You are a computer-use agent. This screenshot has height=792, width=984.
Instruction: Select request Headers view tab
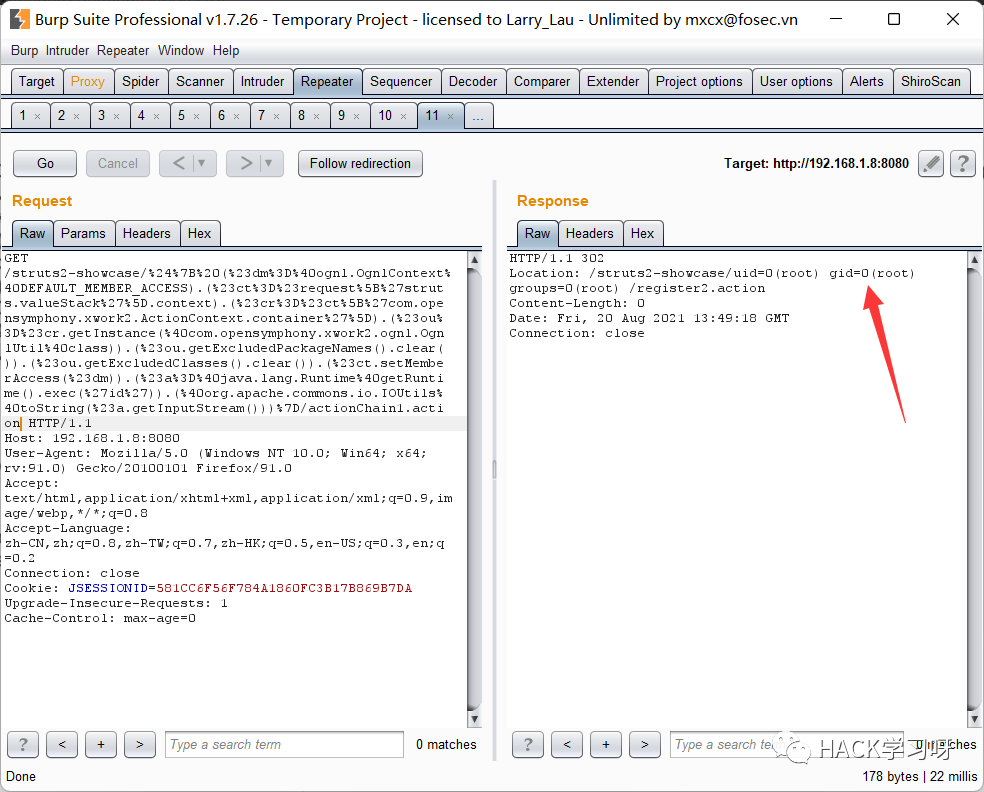pyautogui.click(x=147, y=233)
